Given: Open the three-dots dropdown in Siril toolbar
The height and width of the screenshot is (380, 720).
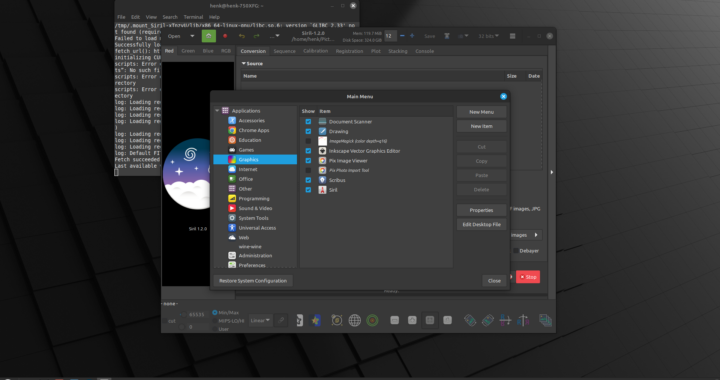Looking at the screenshot, I should [274, 36].
